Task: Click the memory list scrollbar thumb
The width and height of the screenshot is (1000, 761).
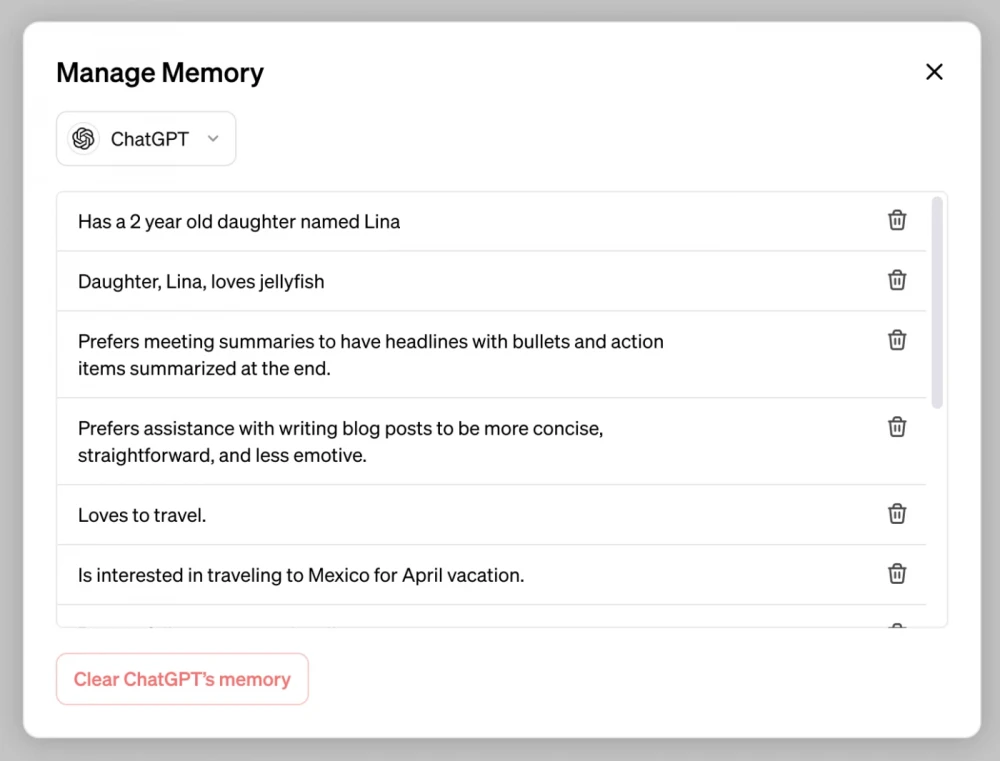Action: [937, 302]
